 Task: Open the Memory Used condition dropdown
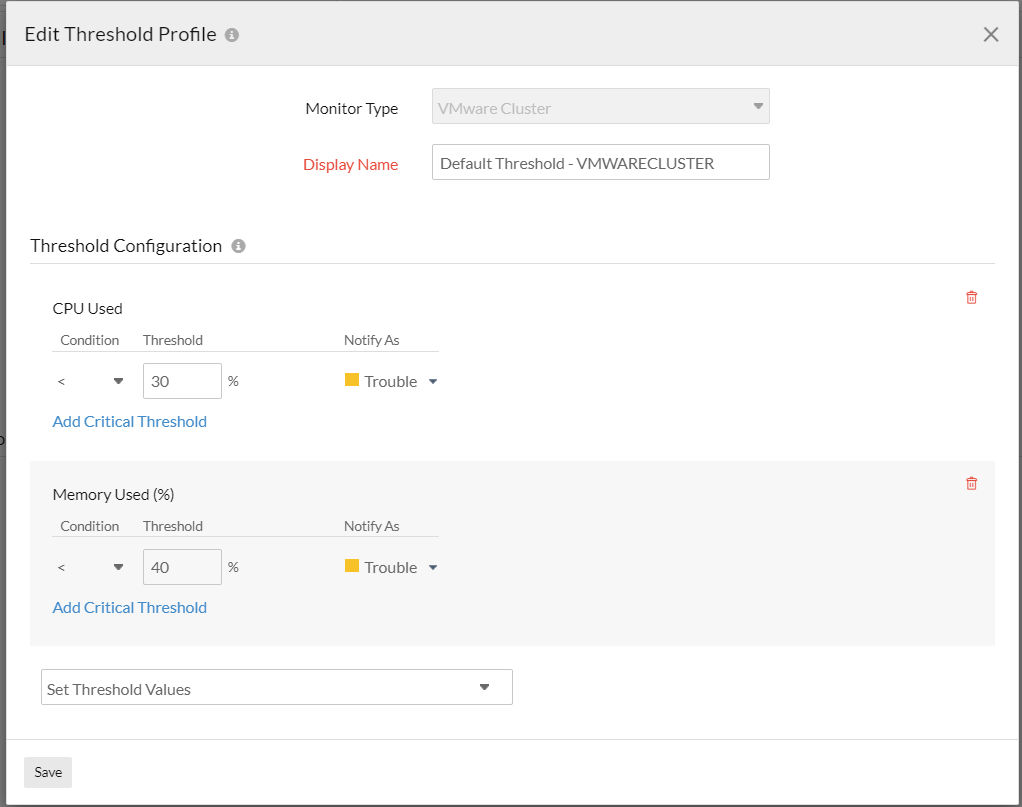click(118, 567)
